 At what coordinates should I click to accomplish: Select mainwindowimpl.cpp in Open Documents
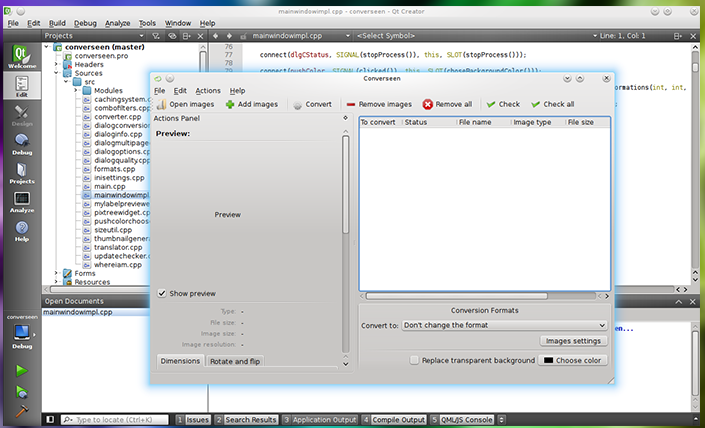(78, 312)
